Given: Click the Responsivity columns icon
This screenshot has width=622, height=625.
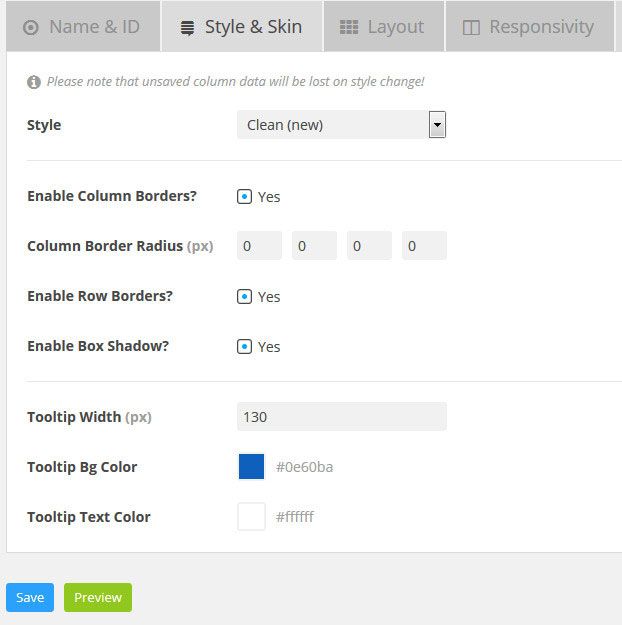Looking at the screenshot, I should coord(471,28).
